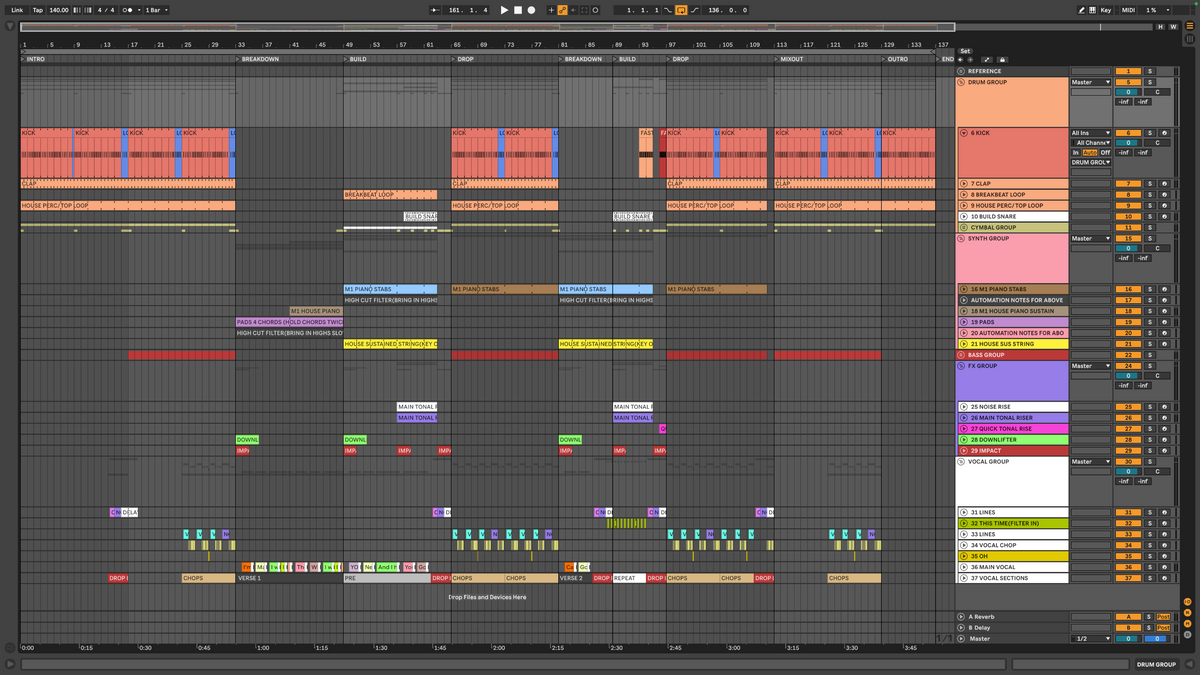Toggle the Key map mode switch

[x=1105, y=10]
